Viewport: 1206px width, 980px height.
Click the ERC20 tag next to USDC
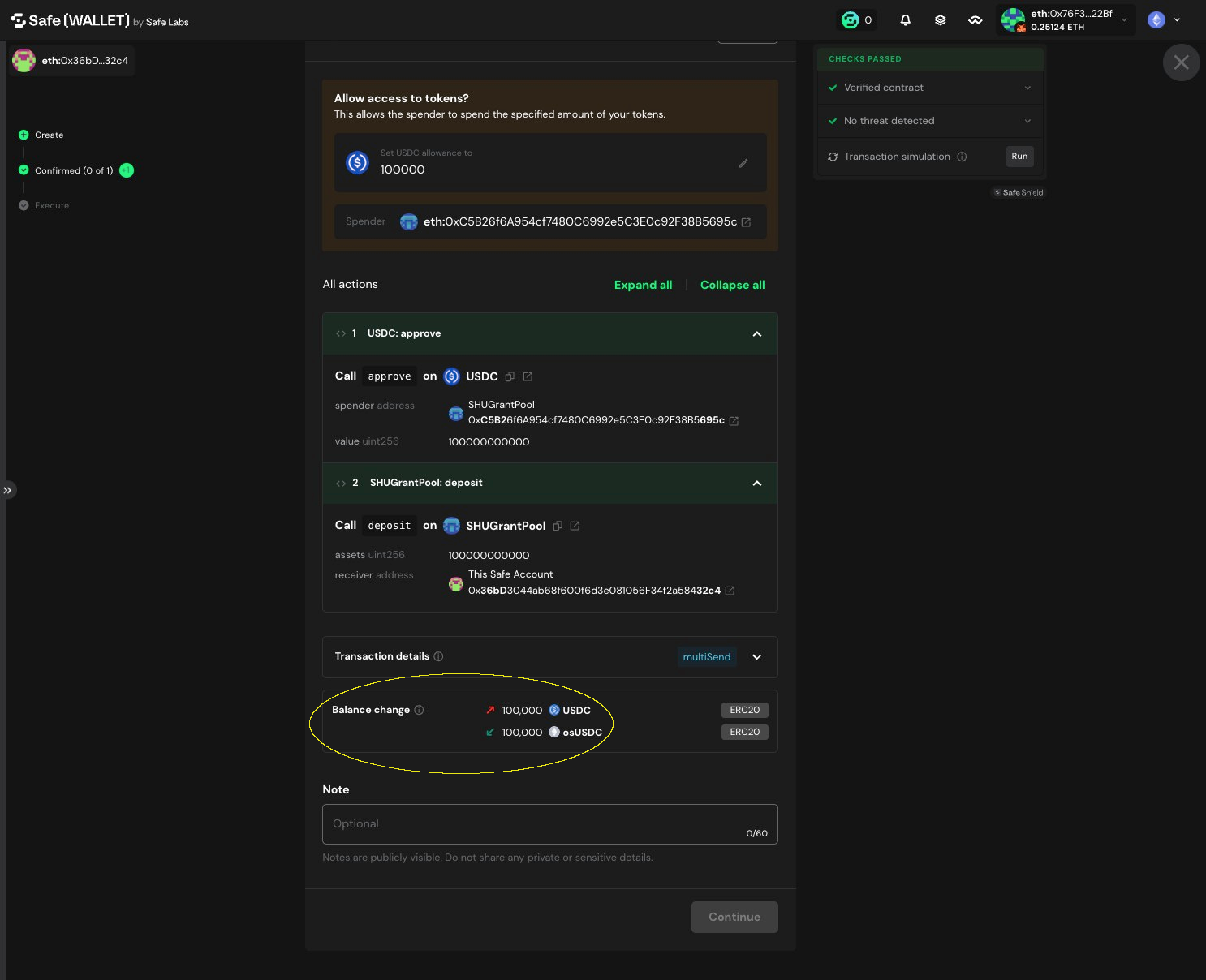[x=744, y=710]
